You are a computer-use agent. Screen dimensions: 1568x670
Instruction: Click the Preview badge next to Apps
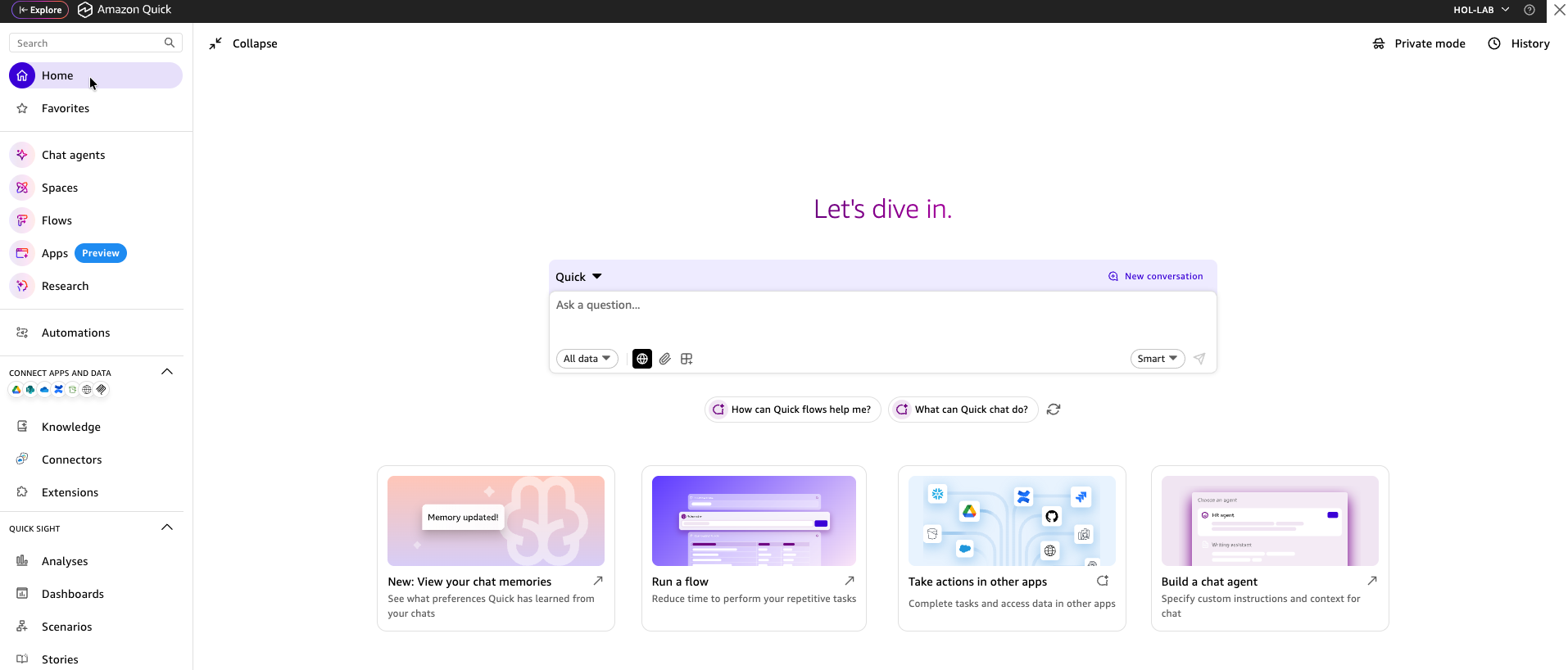click(x=101, y=253)
